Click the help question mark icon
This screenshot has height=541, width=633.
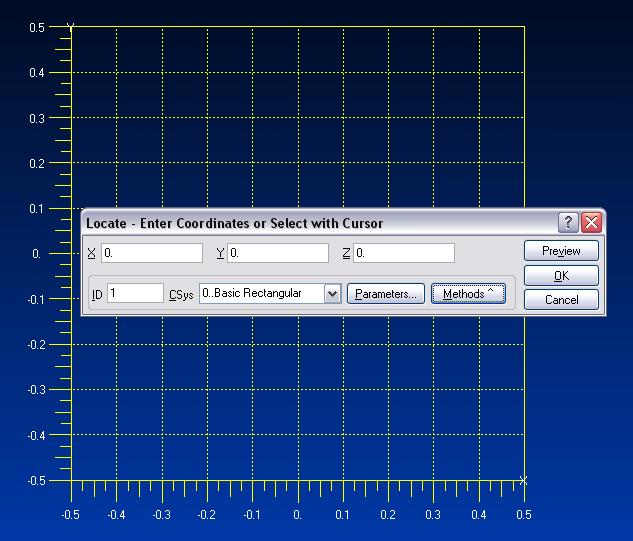point(568,222)
